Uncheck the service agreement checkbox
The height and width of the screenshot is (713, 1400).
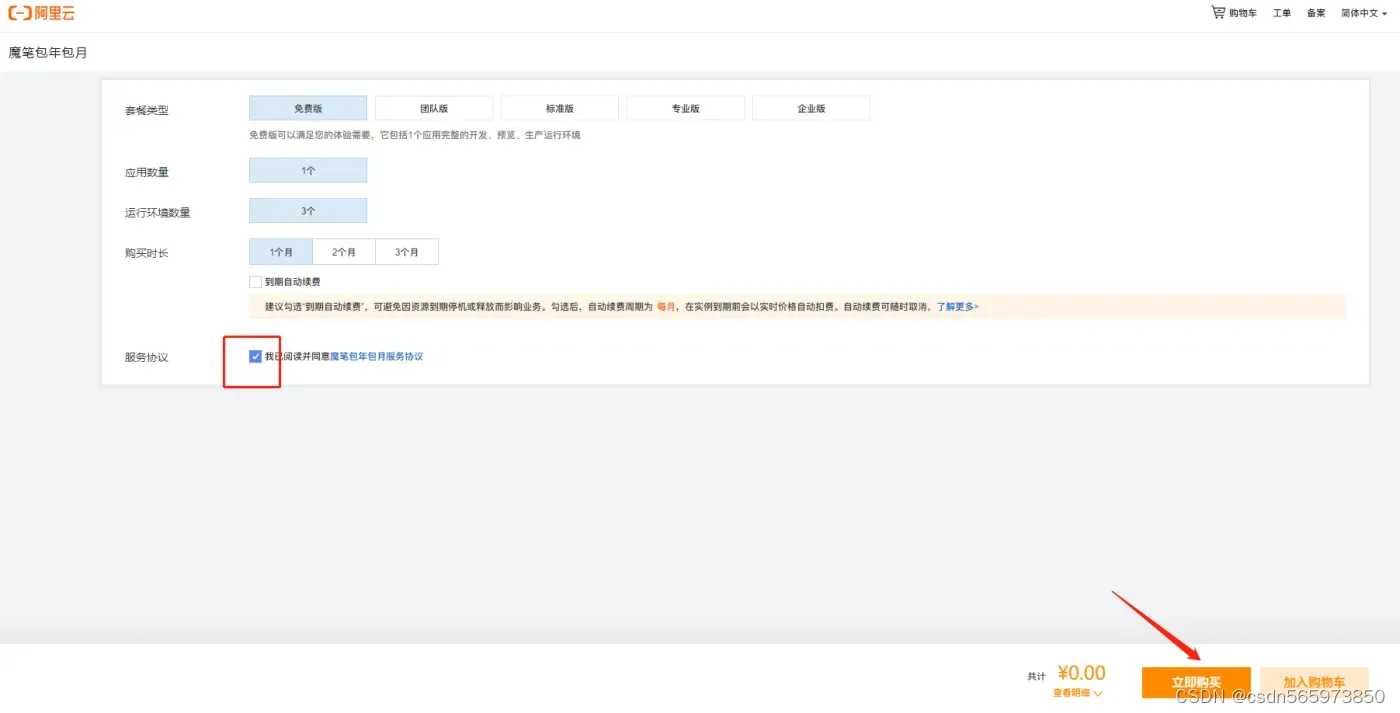255,356
